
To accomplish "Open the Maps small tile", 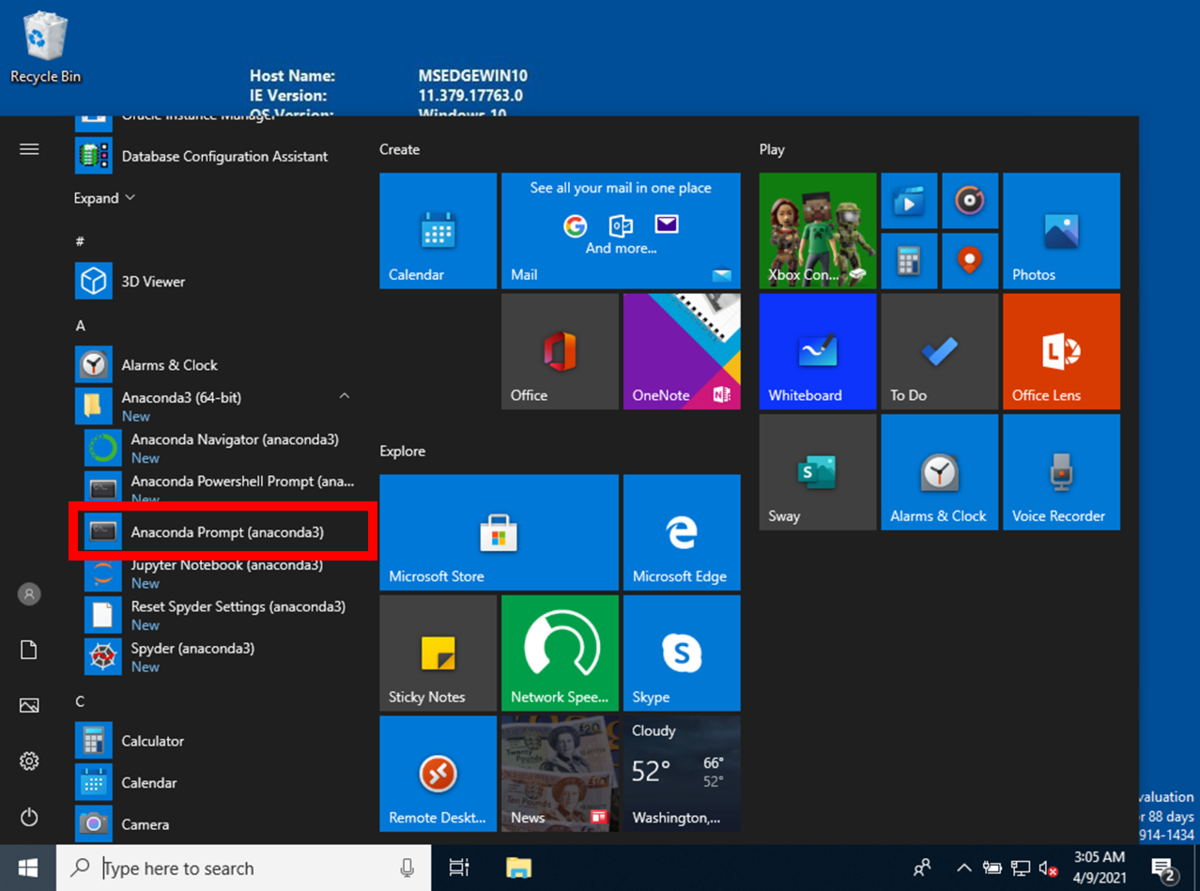I will [970, 261].
